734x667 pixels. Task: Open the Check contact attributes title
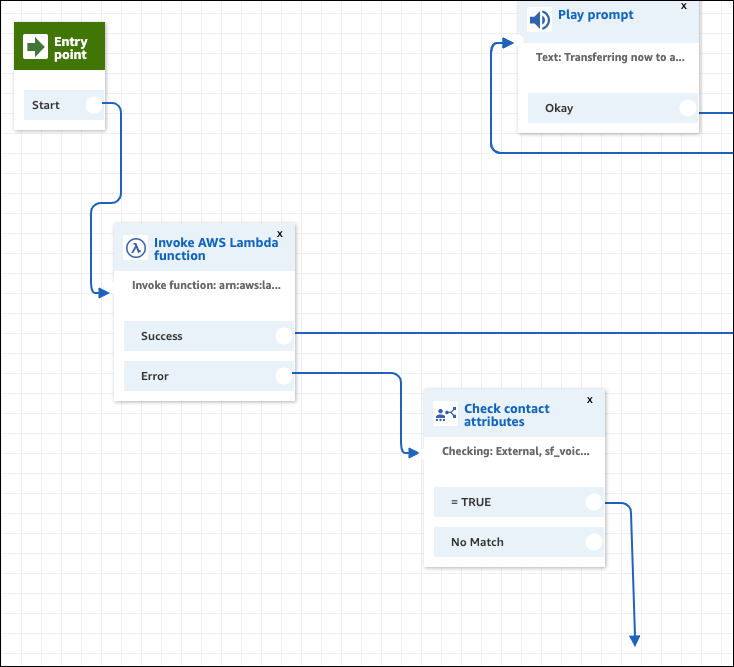click(506, 415)
